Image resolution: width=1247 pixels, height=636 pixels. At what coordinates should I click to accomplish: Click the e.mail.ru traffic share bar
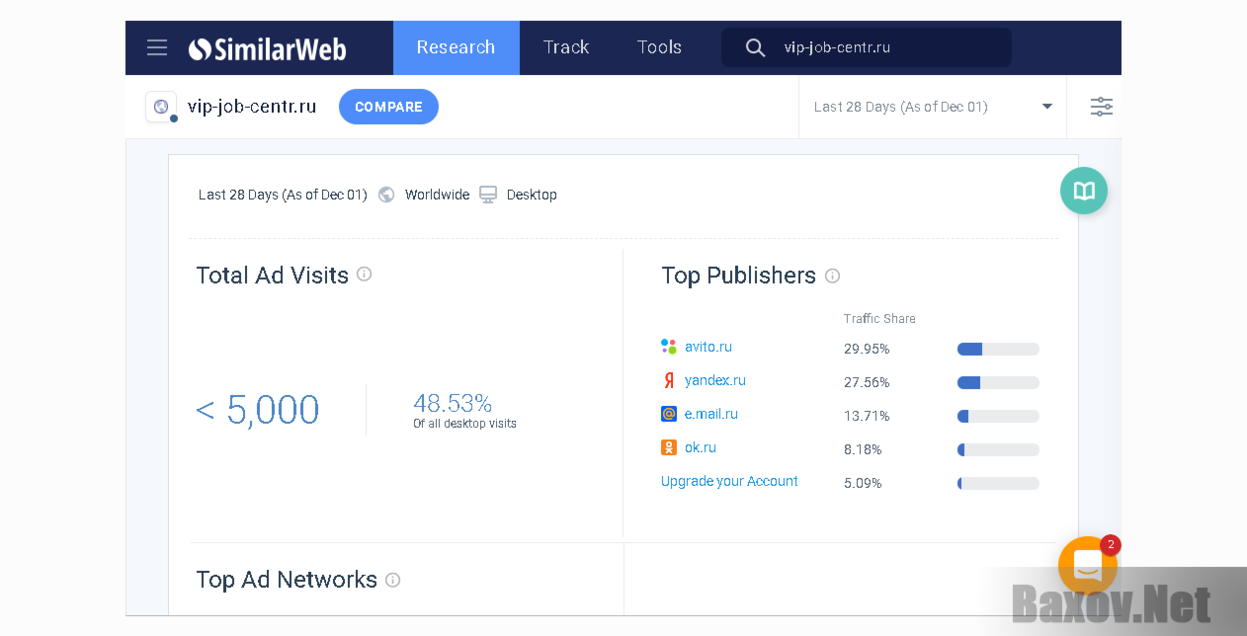point(998,416)
